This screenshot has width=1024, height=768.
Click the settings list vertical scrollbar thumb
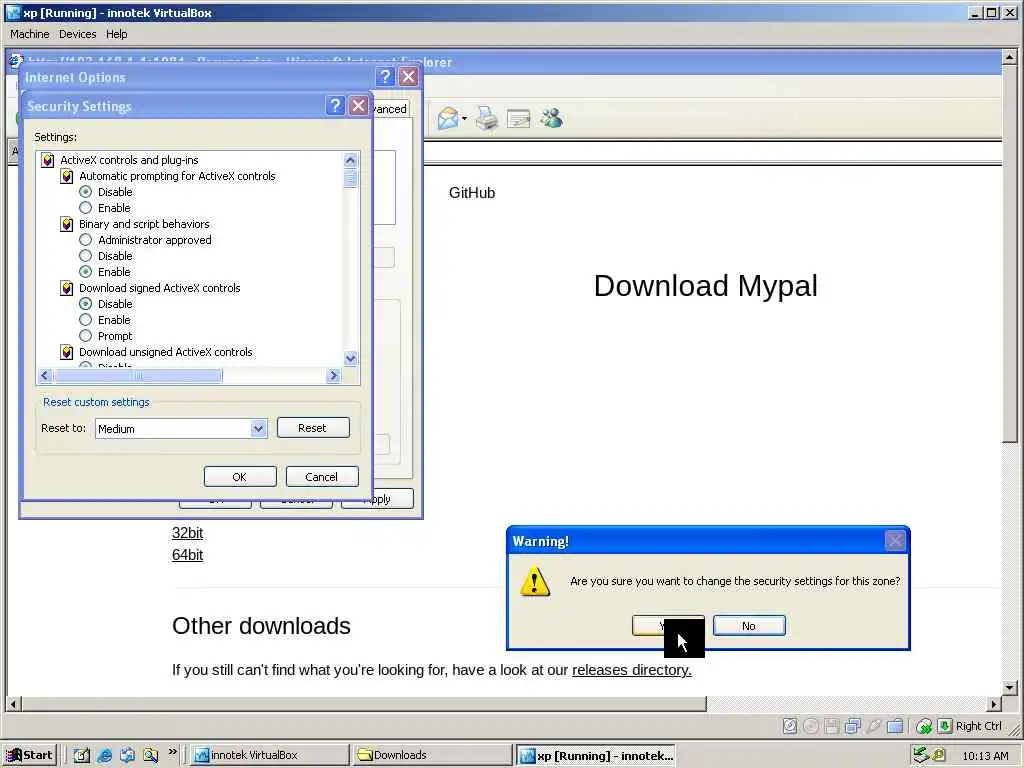[x=351, y=178]
